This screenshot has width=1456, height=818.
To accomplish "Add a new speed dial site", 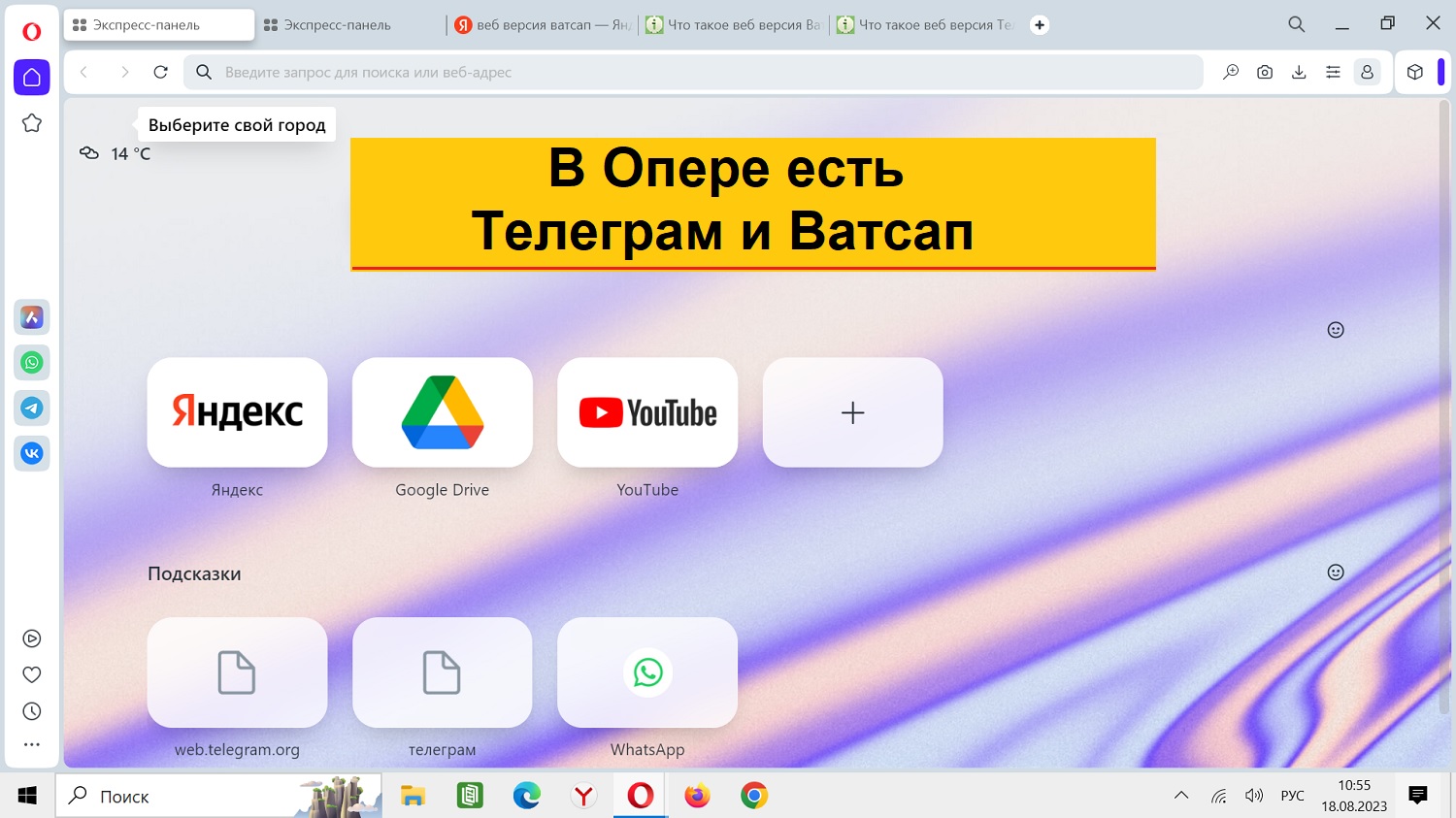I will coord(852,412).
